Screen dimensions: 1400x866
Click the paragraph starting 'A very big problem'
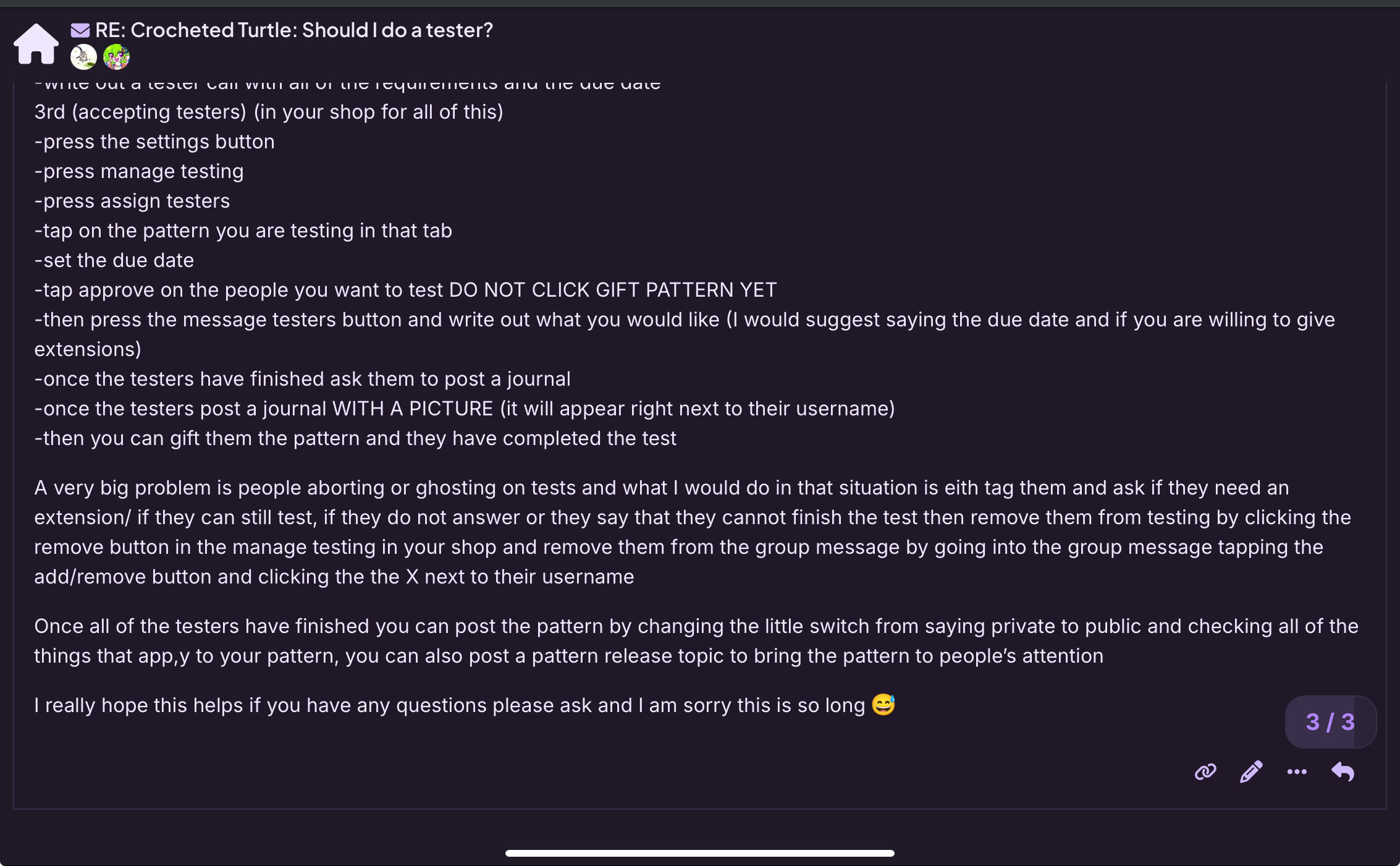[x=693, y=532]
